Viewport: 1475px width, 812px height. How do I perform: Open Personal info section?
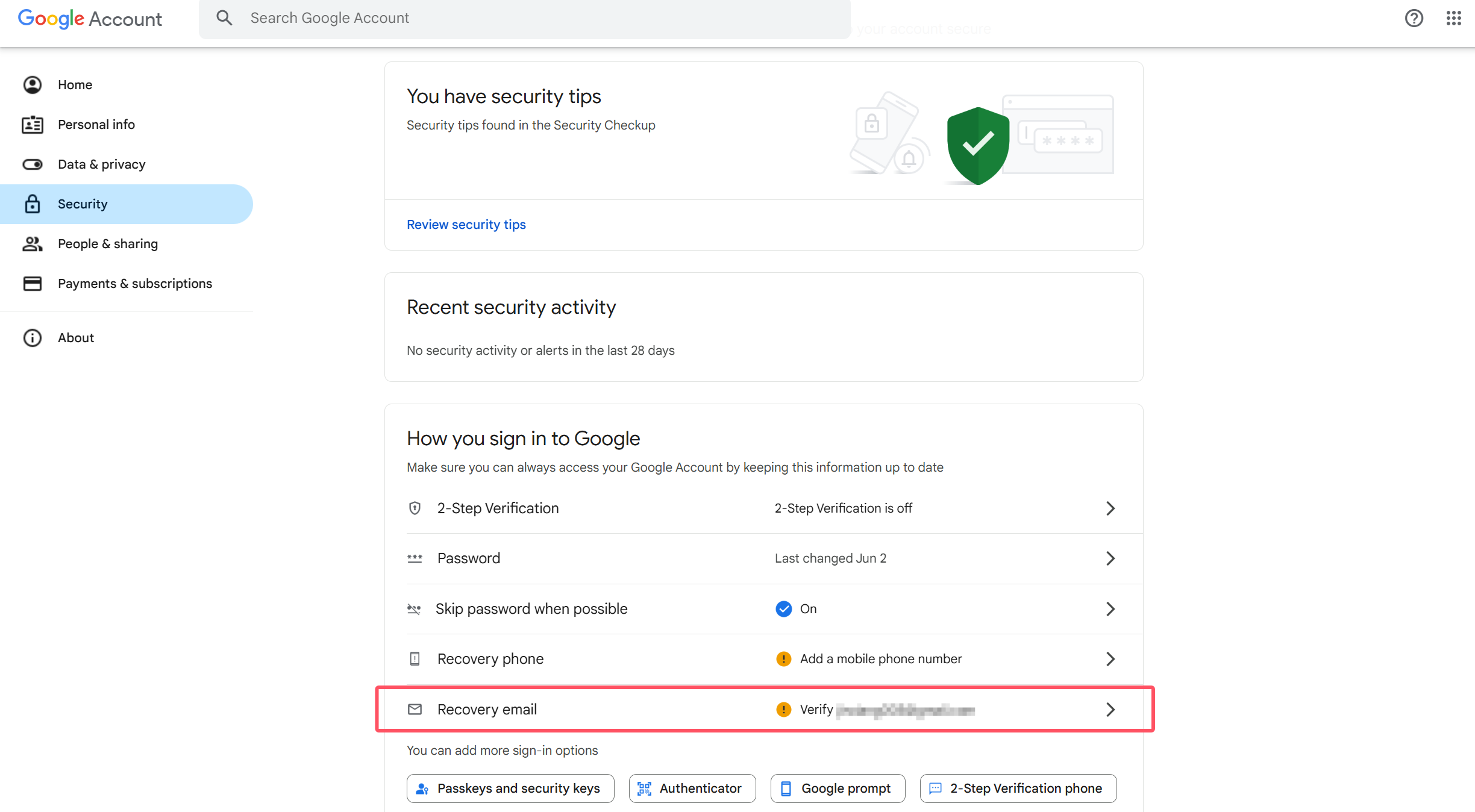pyautogui.click(x=127, y=125)
